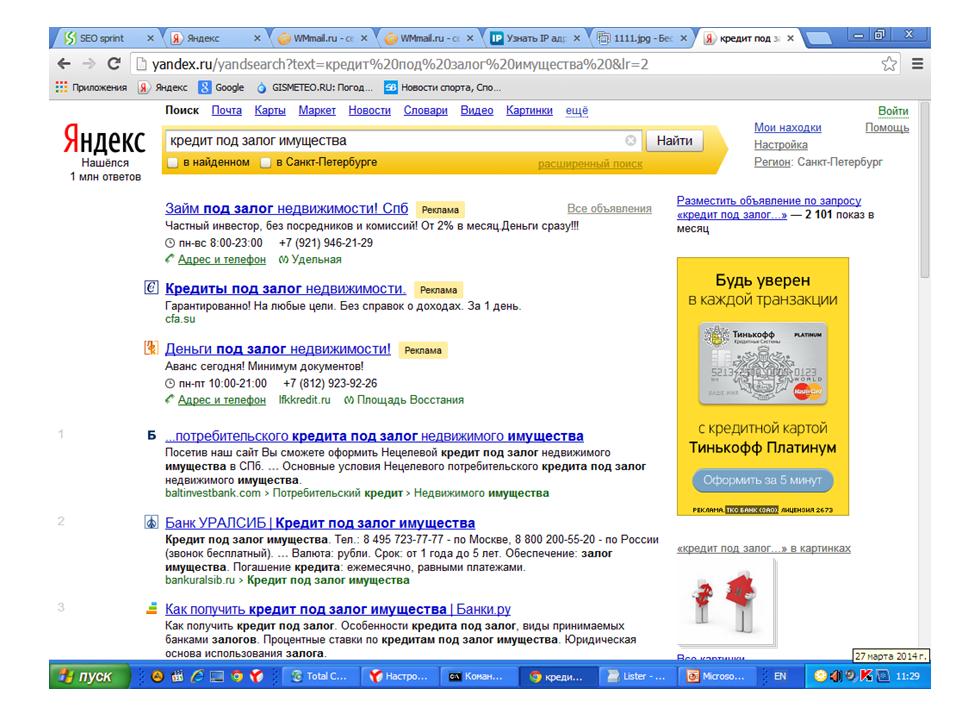
Task: Click Kaspersky tray icon
Action: pos(866,676)
